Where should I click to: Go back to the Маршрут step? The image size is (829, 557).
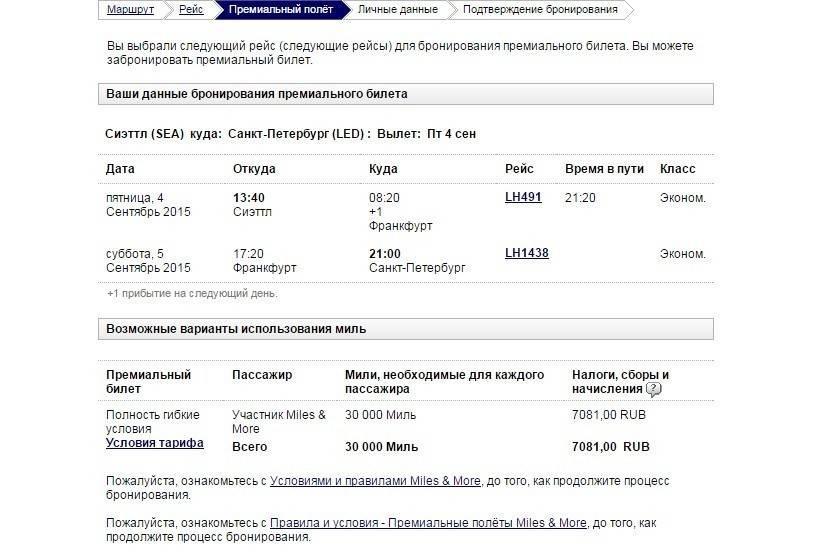coord(130,10)
